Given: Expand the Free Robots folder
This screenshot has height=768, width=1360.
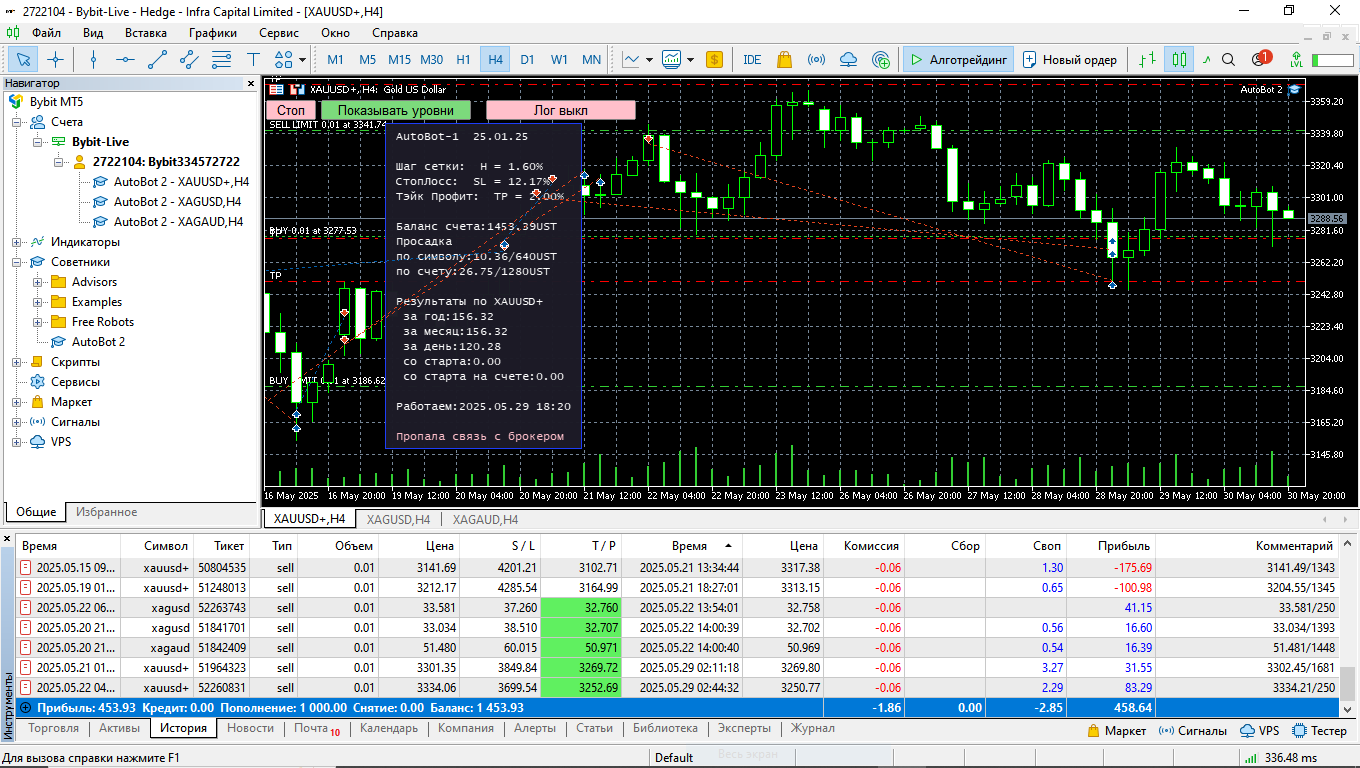Looking at the screenshot, I should (37, 322).
